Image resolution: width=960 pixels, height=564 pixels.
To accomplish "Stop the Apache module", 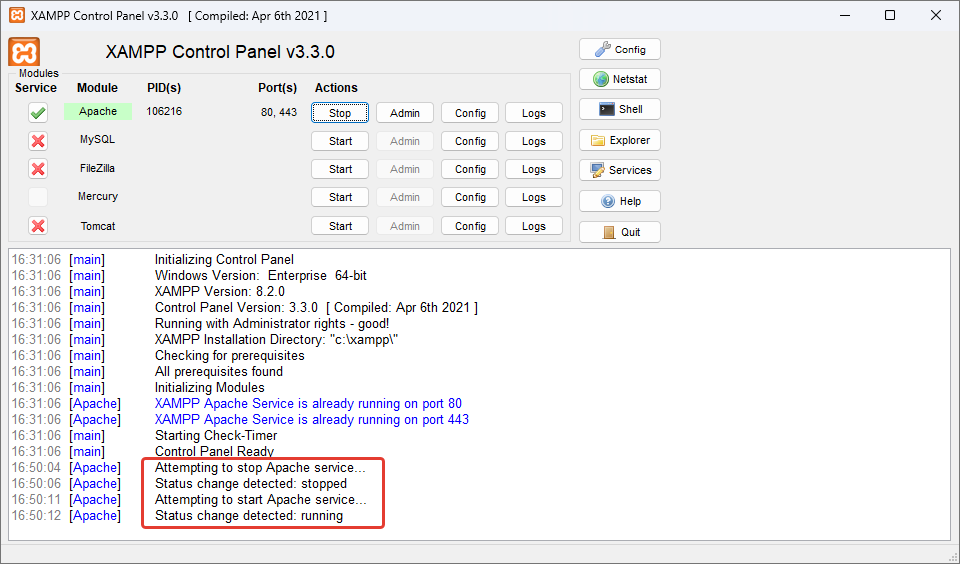I will [x=340, y=113].
